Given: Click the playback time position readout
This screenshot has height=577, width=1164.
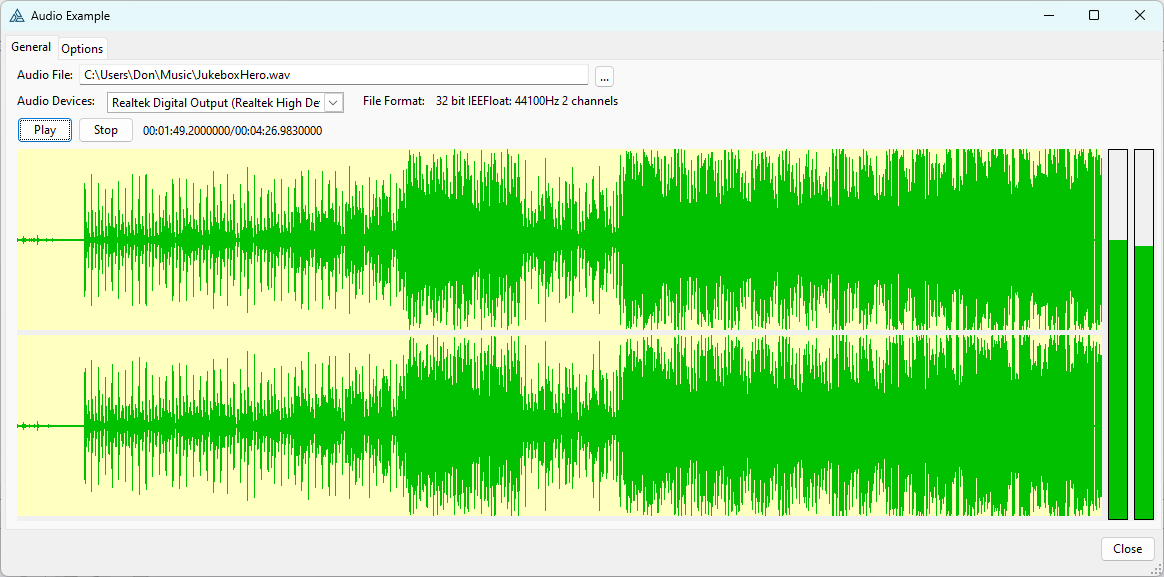Looking at the screenshot, I should pyautogui.click(x=232, y=131).
